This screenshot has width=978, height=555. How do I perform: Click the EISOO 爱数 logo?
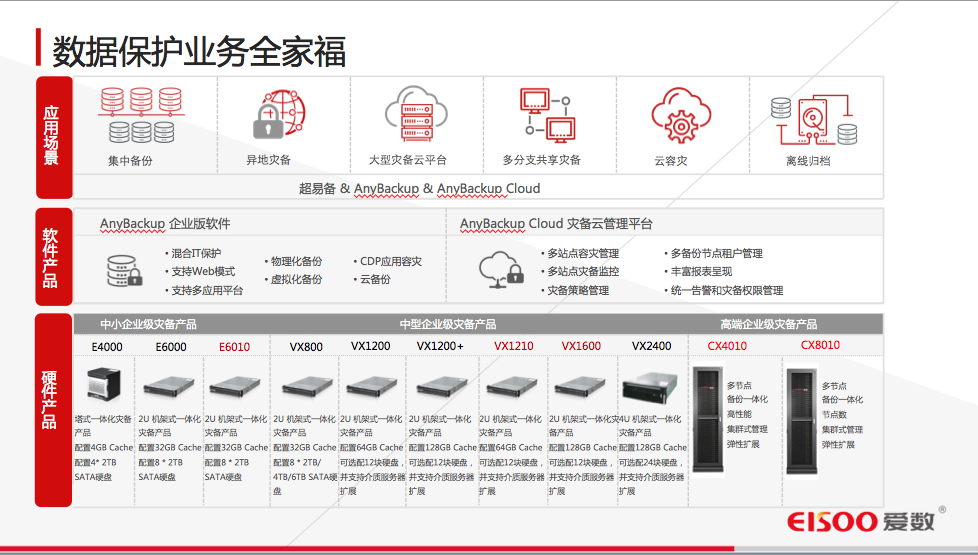pyautogui.click(x=860, y=522)
